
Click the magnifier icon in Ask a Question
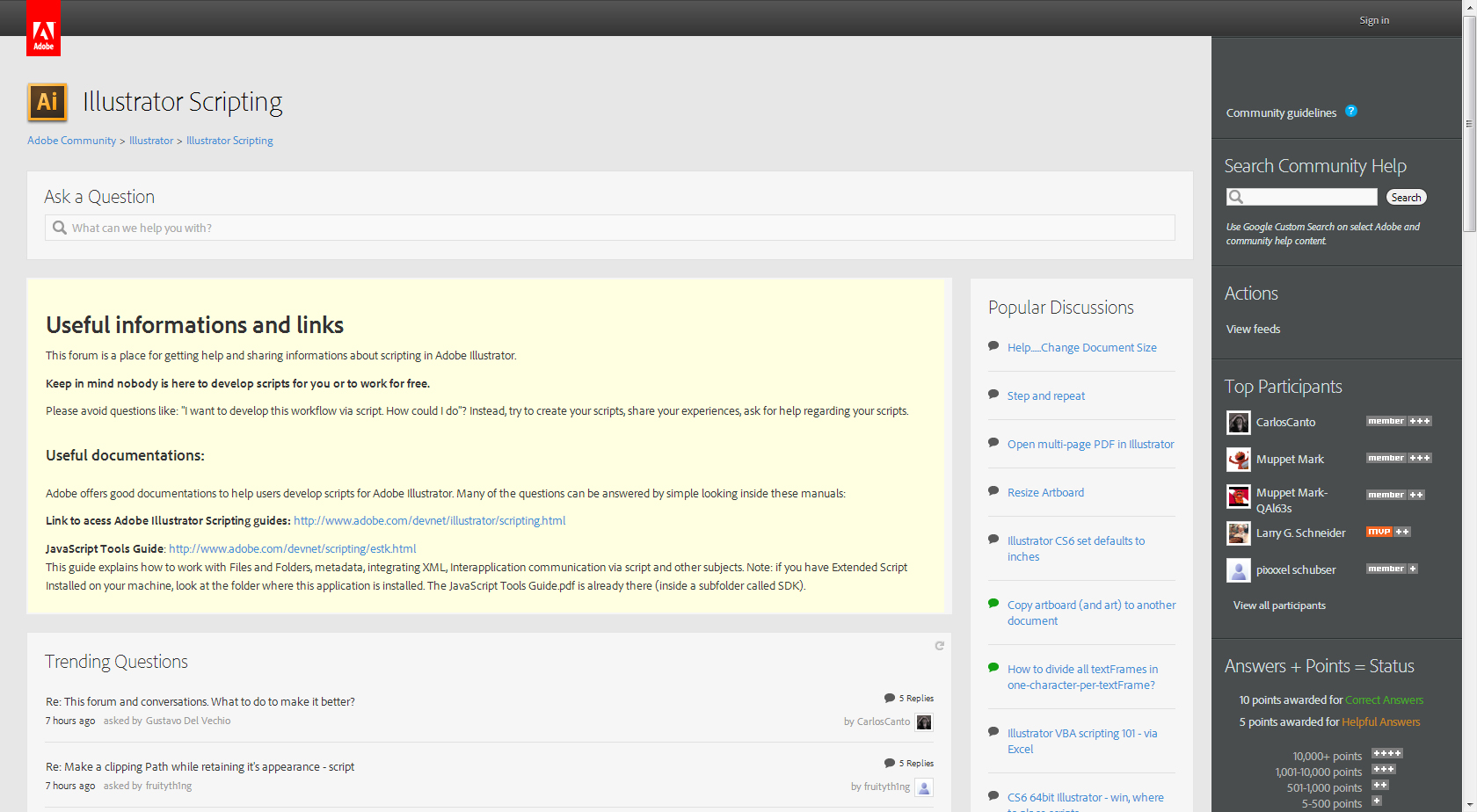click(x=59, y=228)
